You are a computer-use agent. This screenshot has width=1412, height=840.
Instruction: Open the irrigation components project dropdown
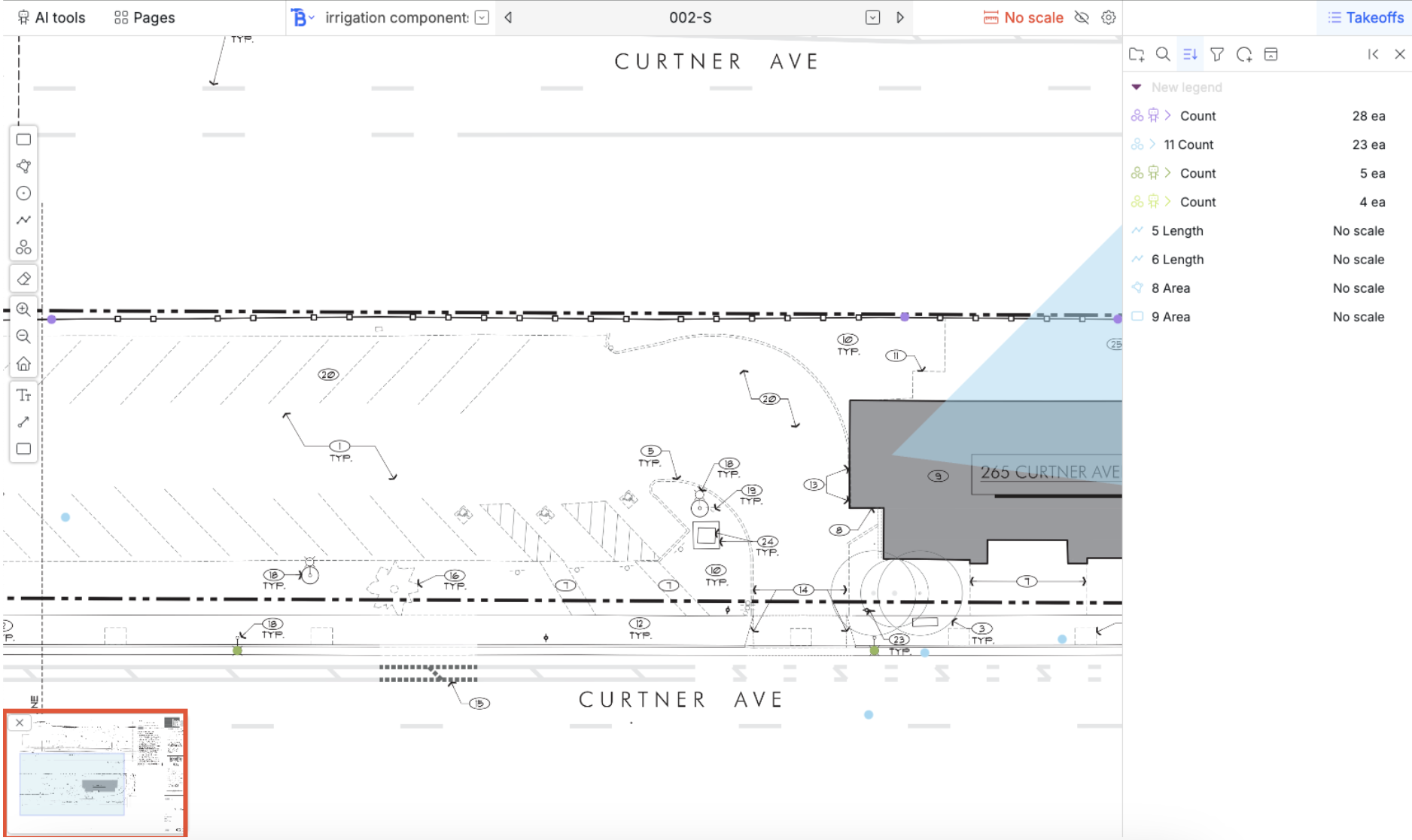point(482,17)
